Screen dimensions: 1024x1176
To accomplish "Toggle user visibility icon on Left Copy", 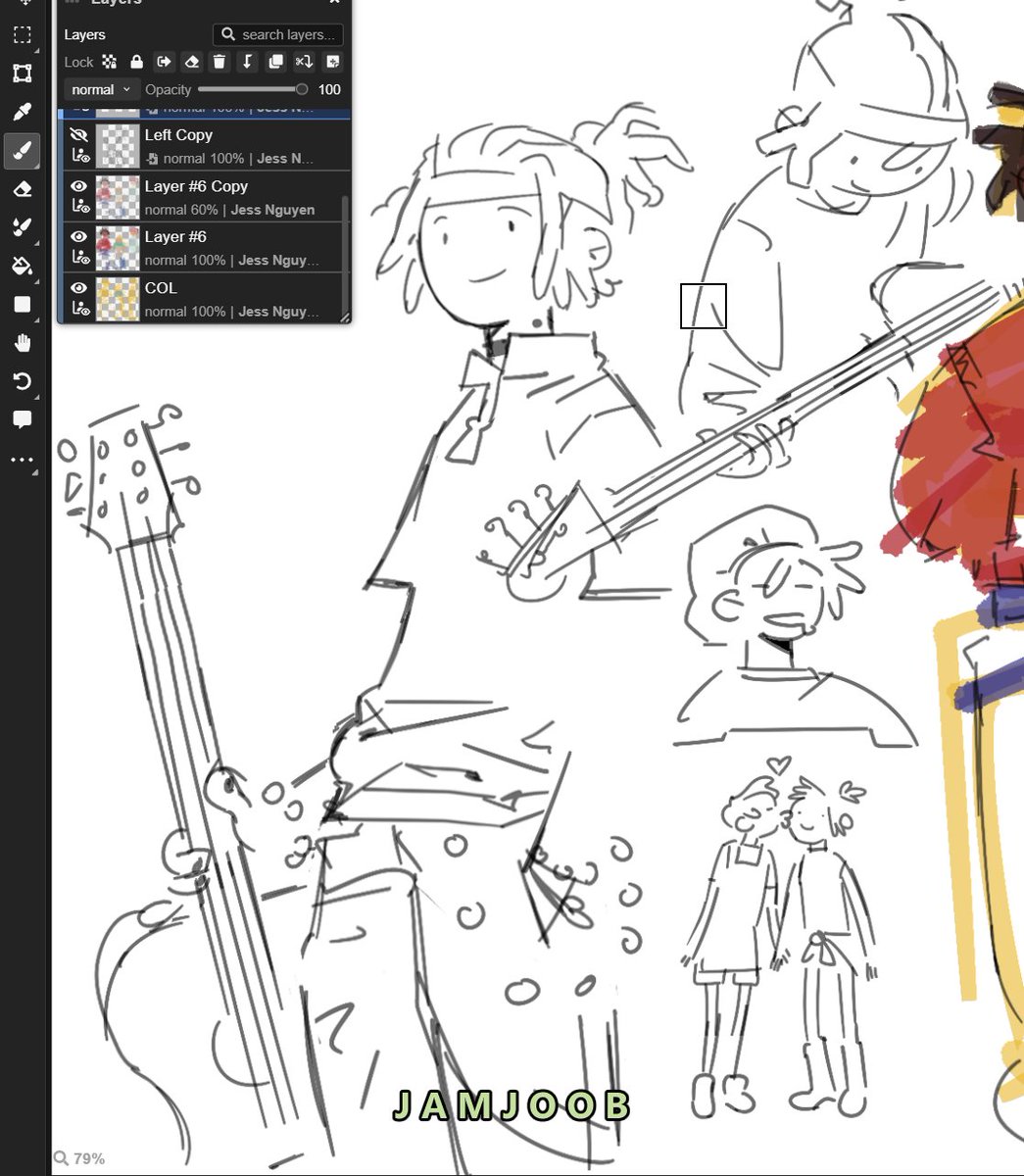I will tap(80, 157).
